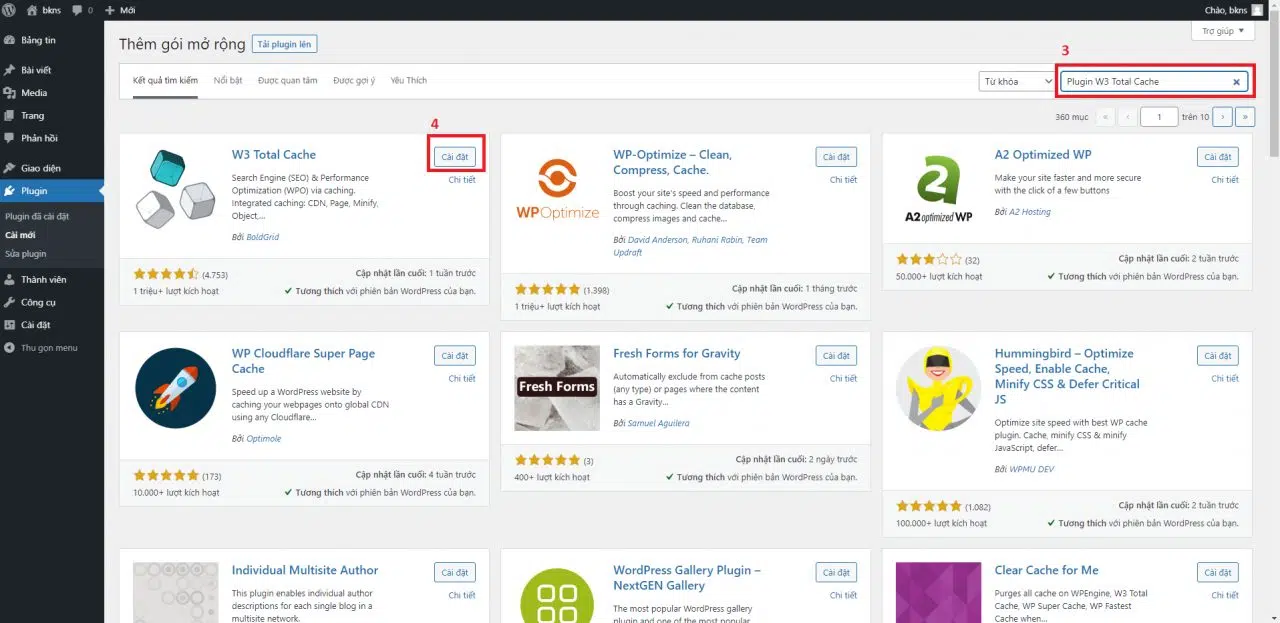Viewport: 1280px width, 623px height.
Task: Open the comments bubble in admin bar
Action: point(82,10)
